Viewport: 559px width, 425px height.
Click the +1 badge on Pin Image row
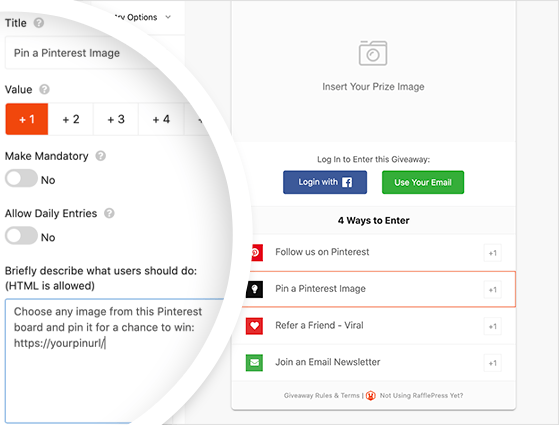point(492,290)
